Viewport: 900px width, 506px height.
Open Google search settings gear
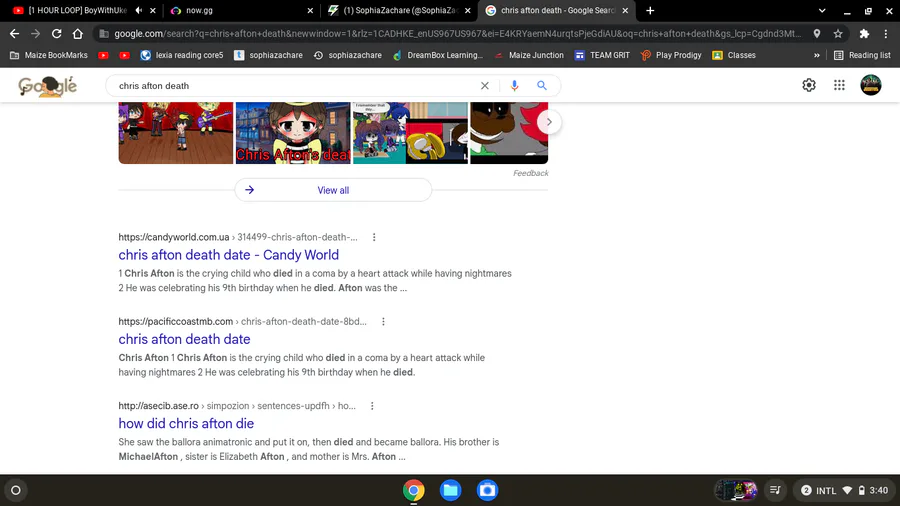[809, 85]
